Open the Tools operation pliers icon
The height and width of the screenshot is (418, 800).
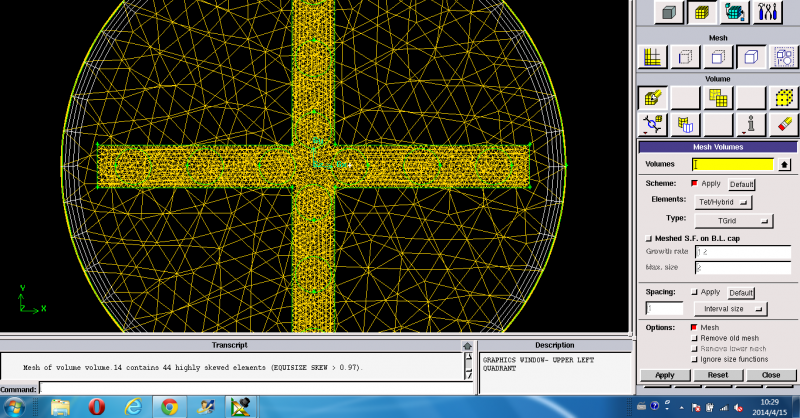[x=769, y=12]
